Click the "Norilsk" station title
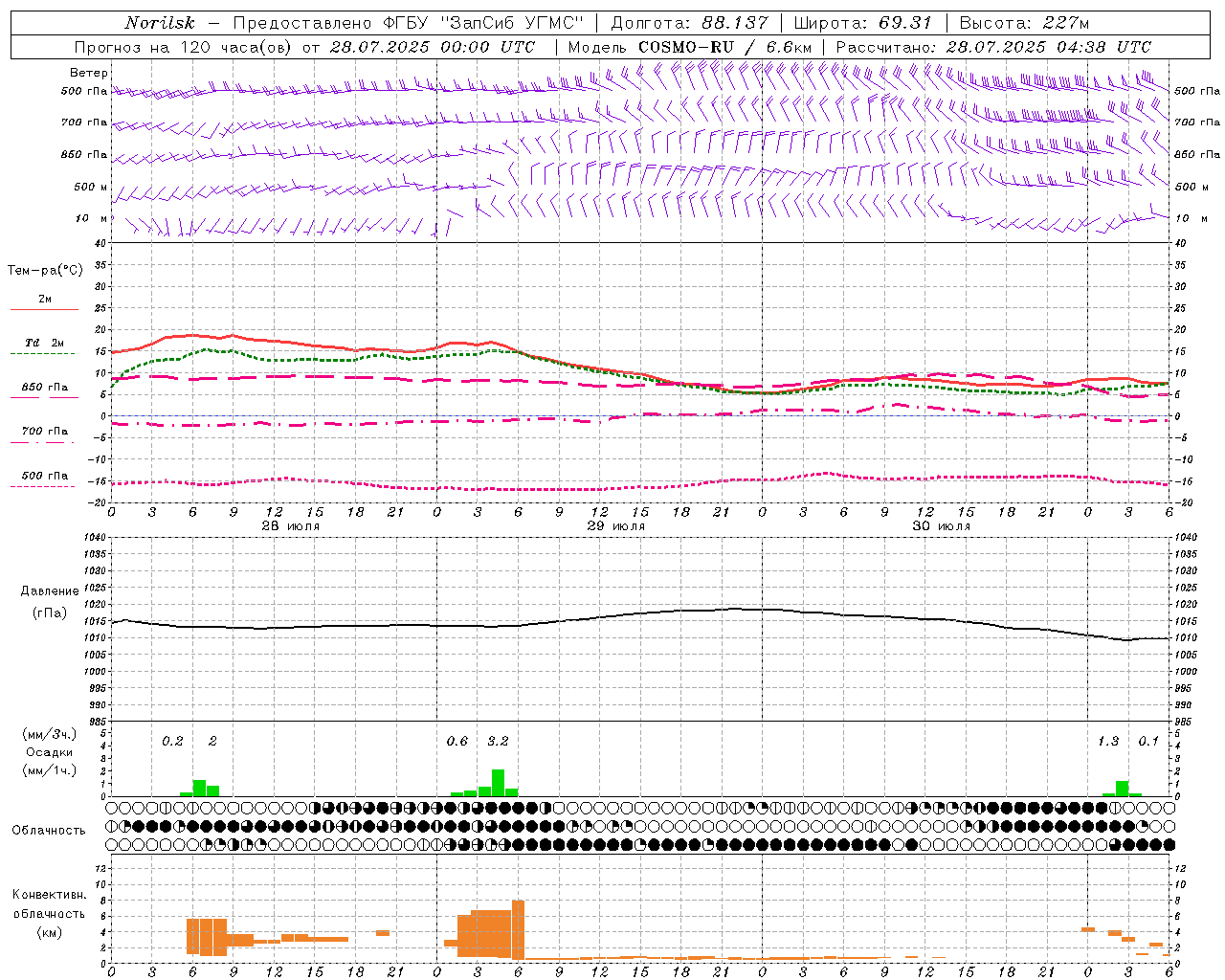 pyautogui.click(x=159, y=23)
